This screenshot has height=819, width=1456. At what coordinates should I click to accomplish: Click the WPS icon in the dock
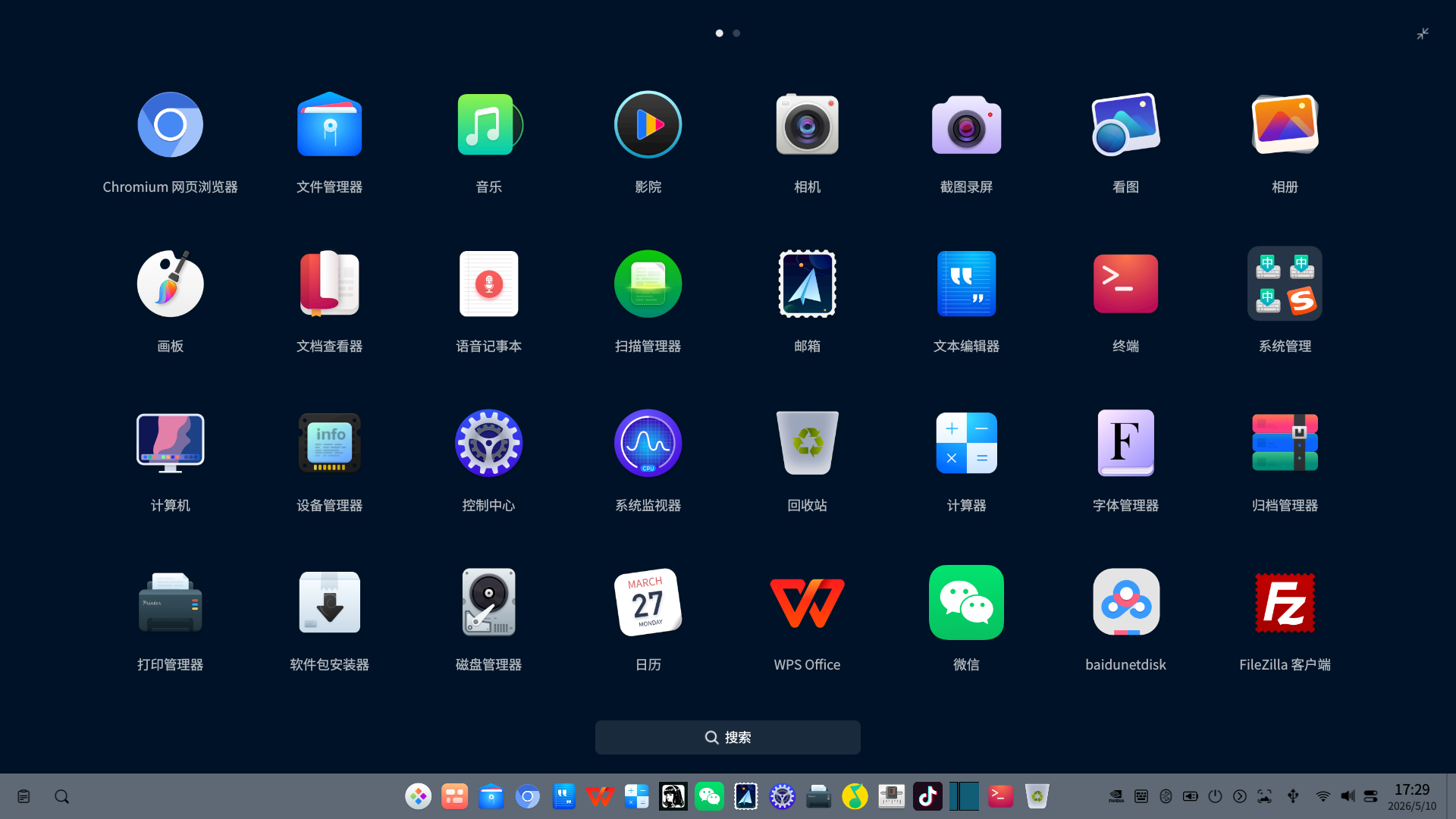pos(600,796)
